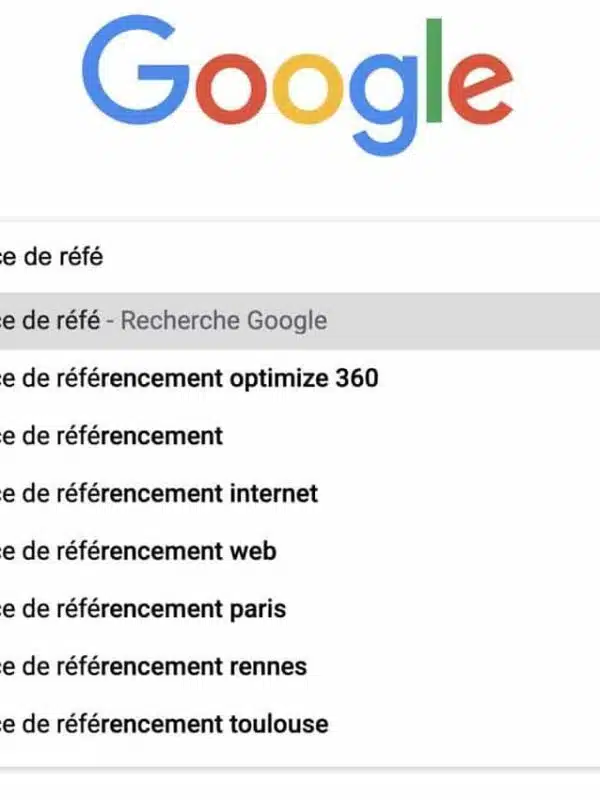Click the bold word "rennes"
Viewport: 600px width, 800px height.
point(268,666)
